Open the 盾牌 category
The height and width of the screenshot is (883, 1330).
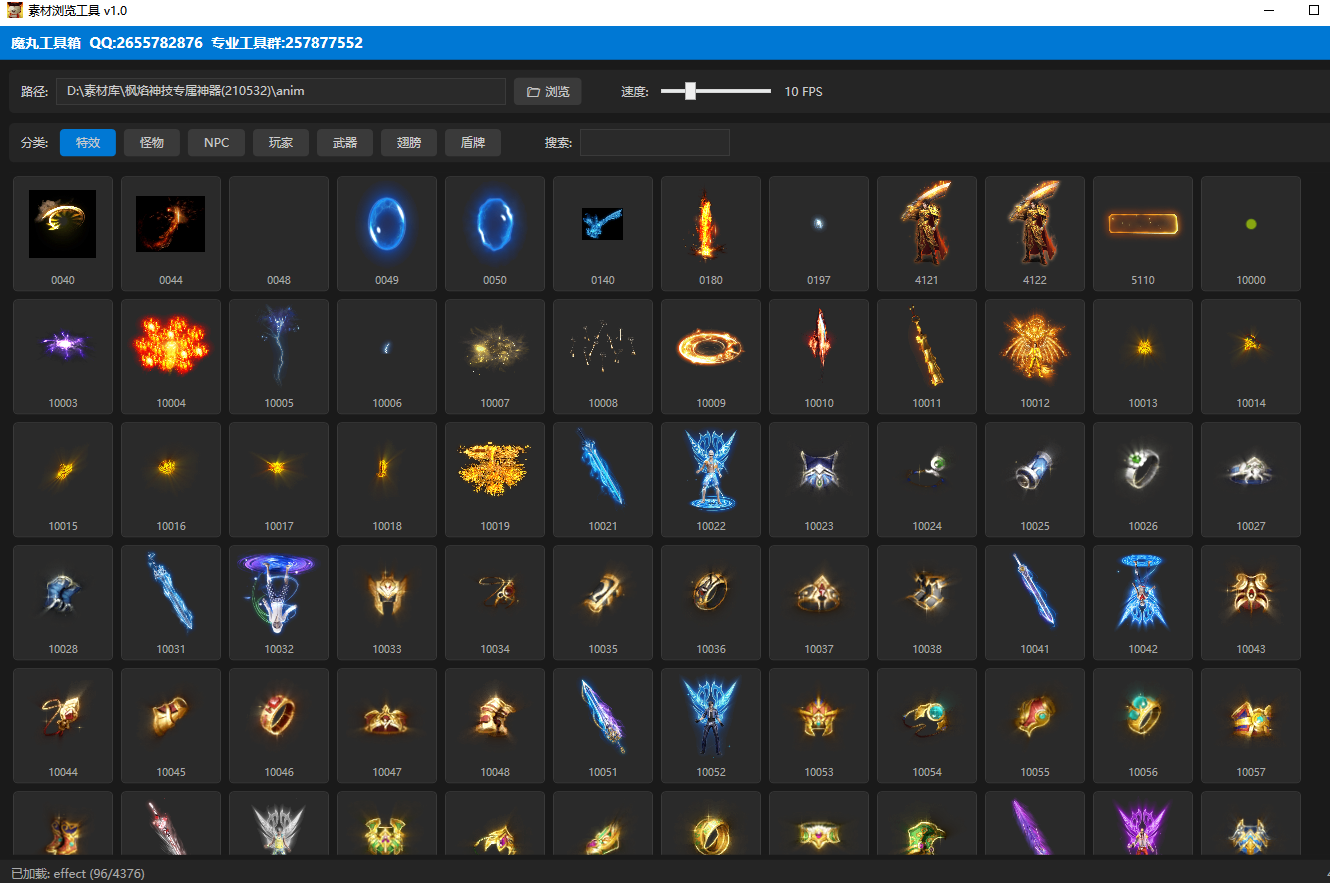tap(473, 143)
